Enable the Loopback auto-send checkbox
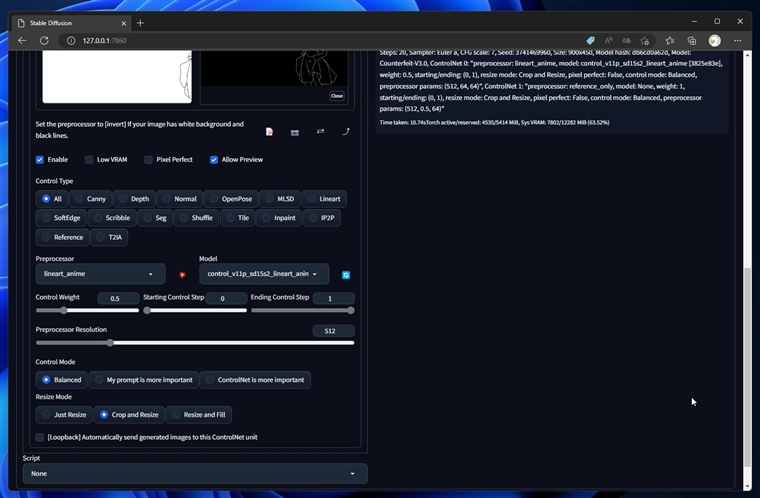Image resolution: width=760 pixels, height=498 pixels. click(40, 437)
